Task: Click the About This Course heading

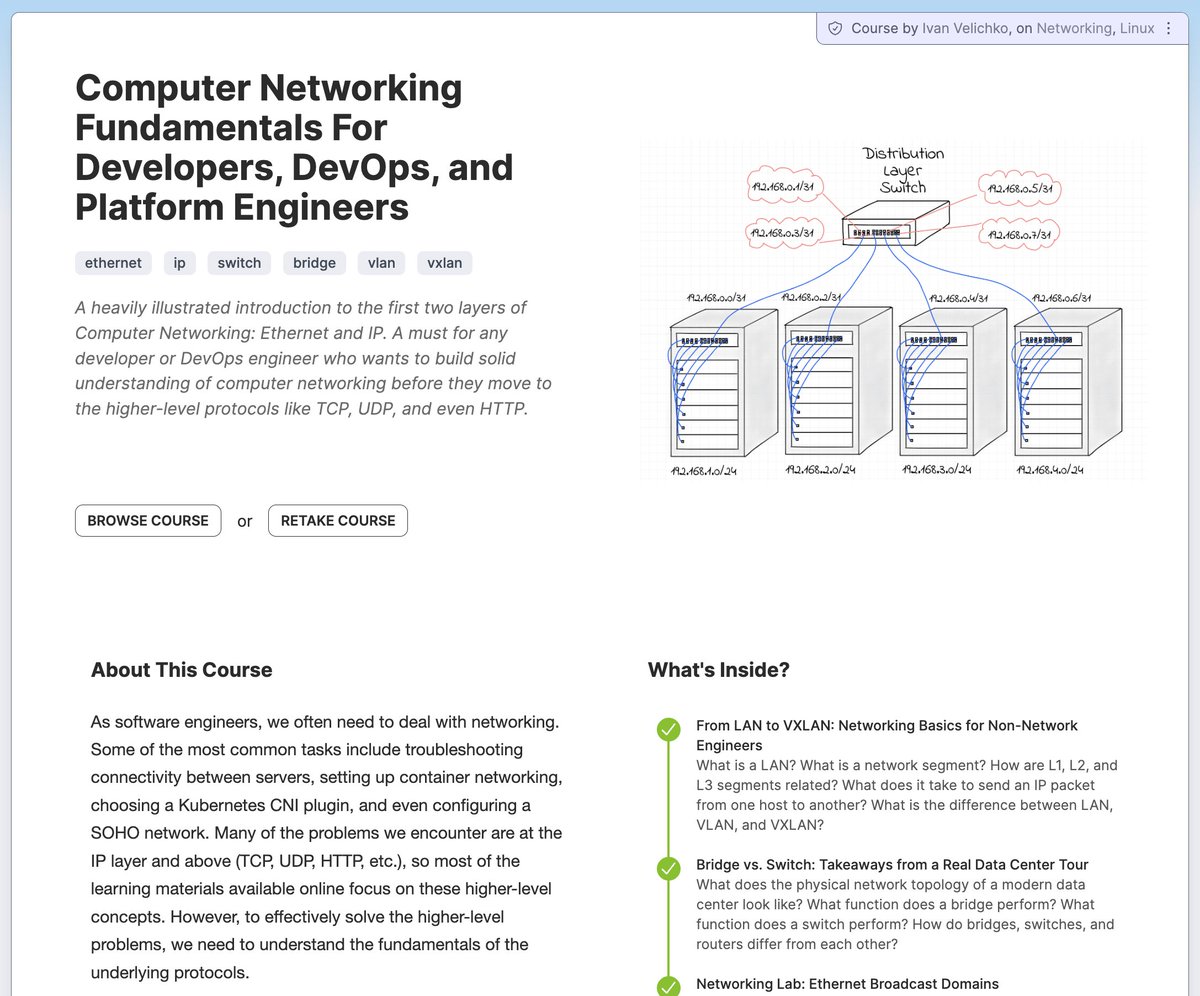Action: click(181, 670)
